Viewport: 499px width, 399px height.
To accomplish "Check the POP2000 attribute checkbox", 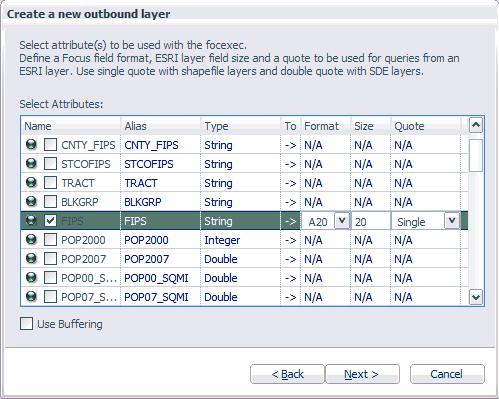I will 50,240.
